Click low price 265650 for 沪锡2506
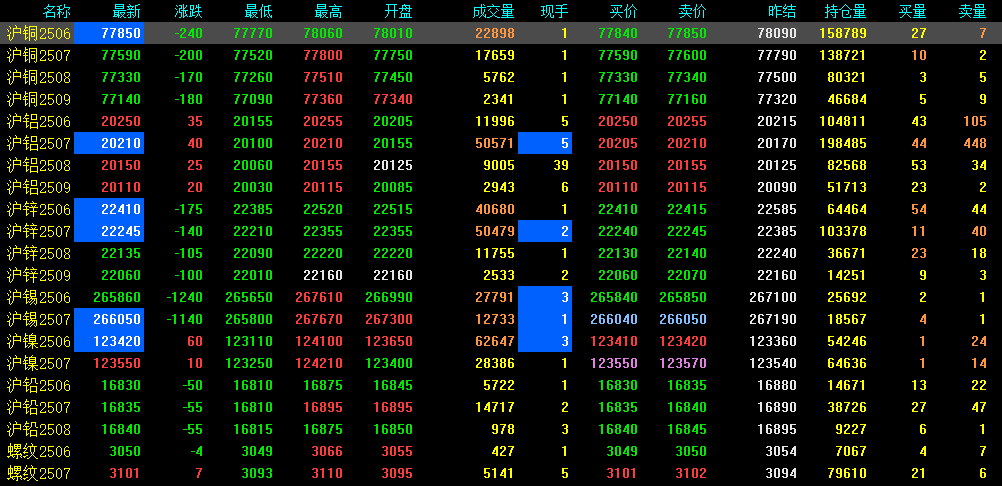 coord(249,298)
